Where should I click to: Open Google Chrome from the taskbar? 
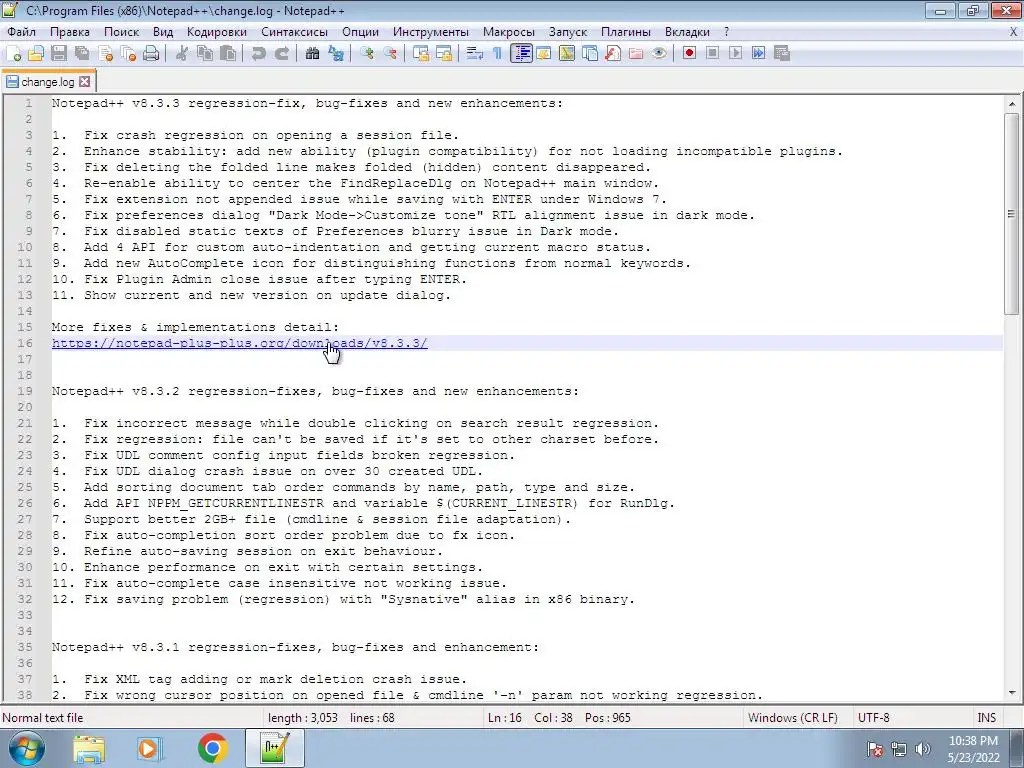213,748
